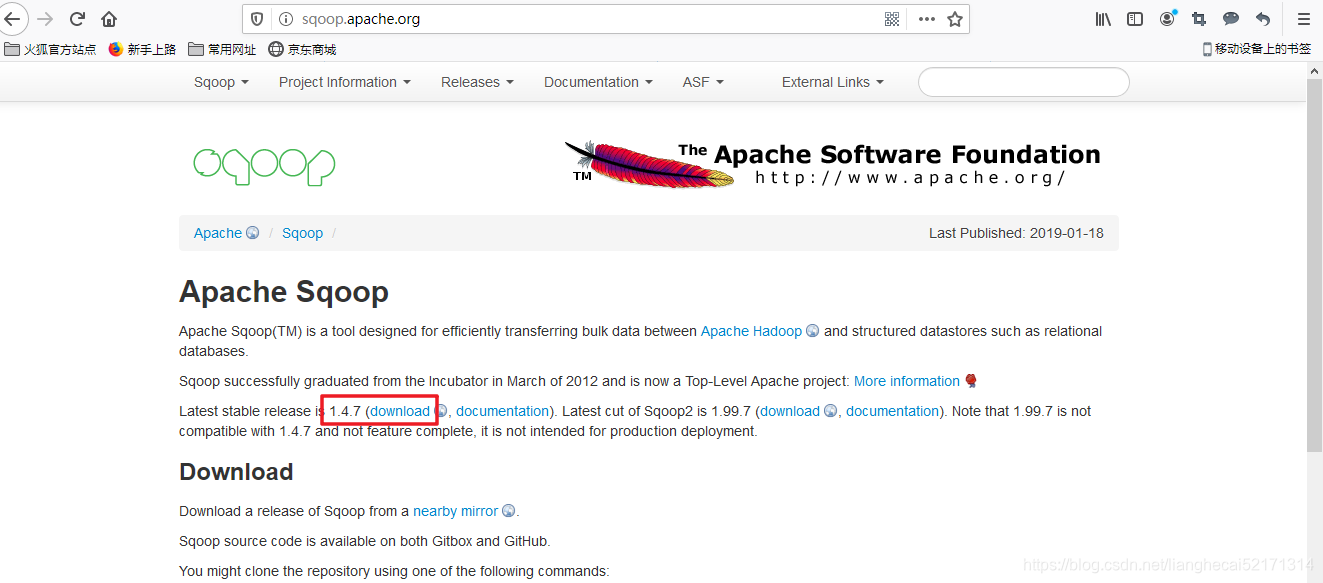Image resolution: width=1323 pixels, height=583 pixels.
Task: Open 新手上路 Firefox bookmark
Action: click(x=142, y=49)
